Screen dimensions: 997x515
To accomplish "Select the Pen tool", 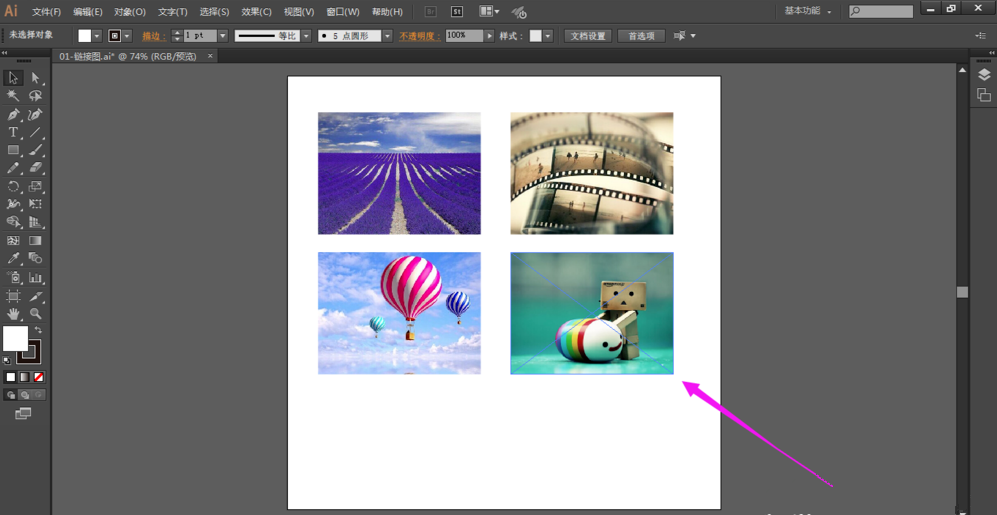I will pos(14,114).
